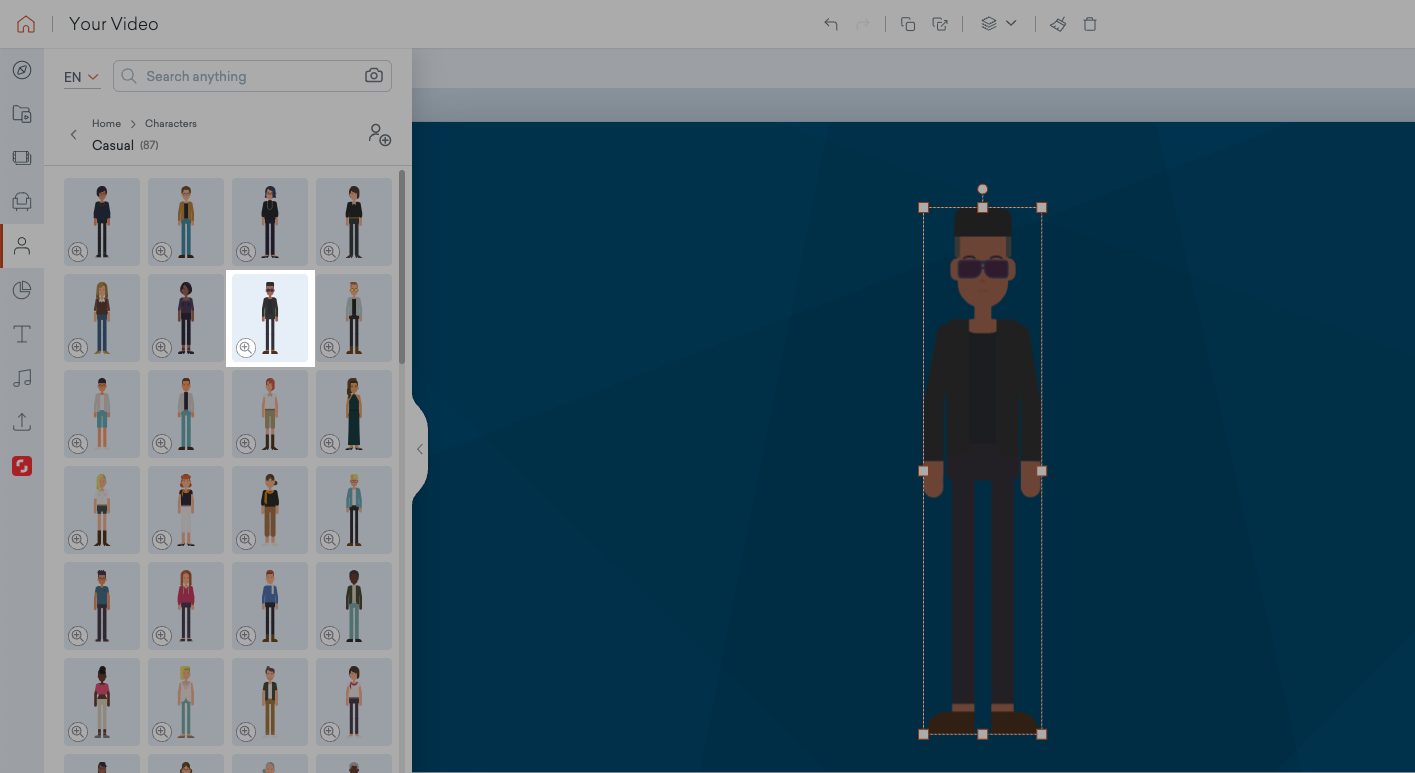The image size is (1415, 773).
Task: Copy the selected character using copy icon
Action: (x=908, y=24)
